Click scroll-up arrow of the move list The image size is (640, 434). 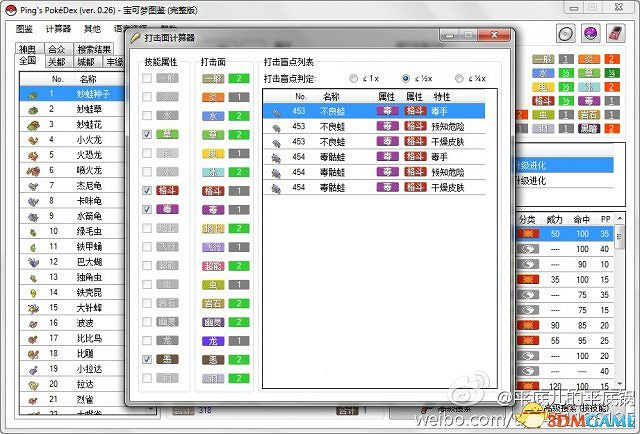tap(620, 219)
